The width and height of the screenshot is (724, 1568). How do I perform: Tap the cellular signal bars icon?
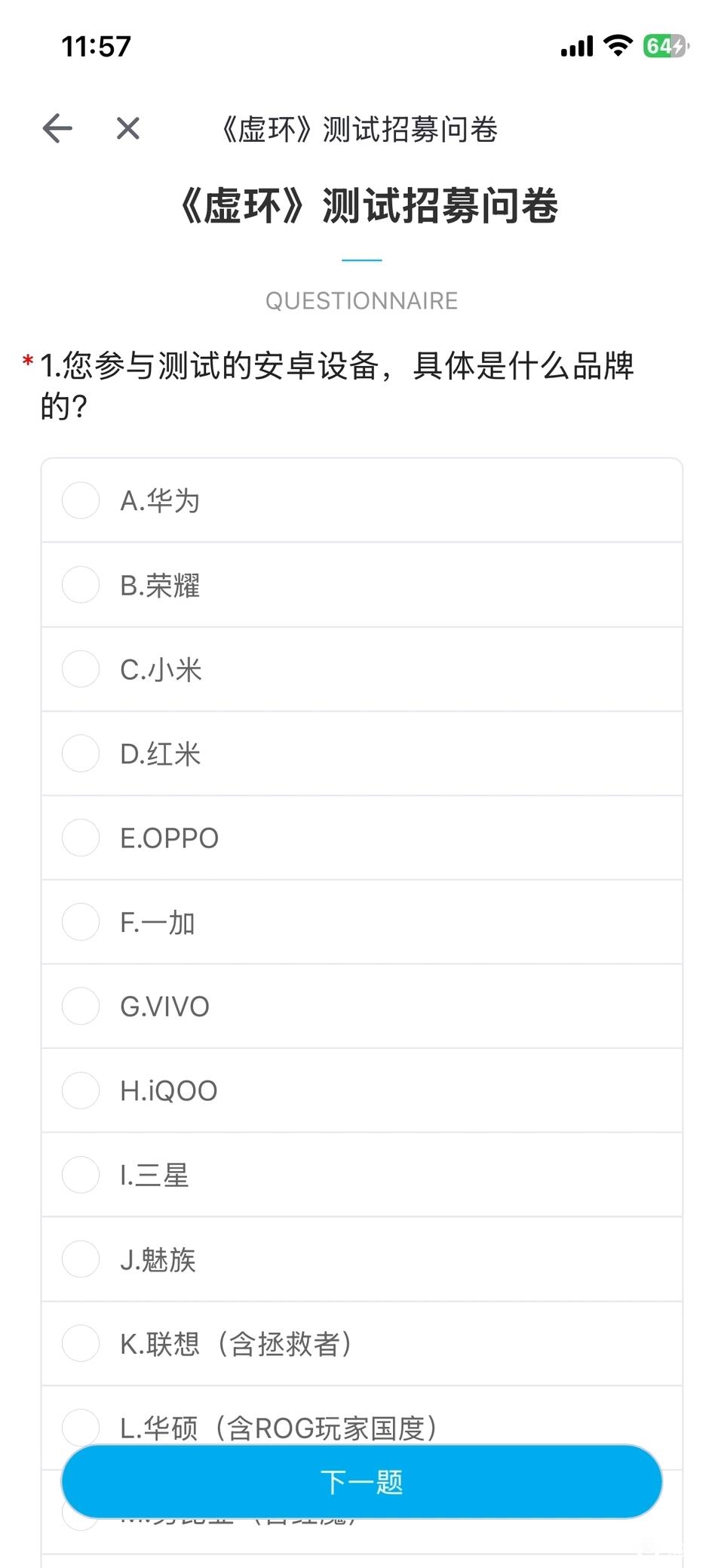tap(577, 47)
